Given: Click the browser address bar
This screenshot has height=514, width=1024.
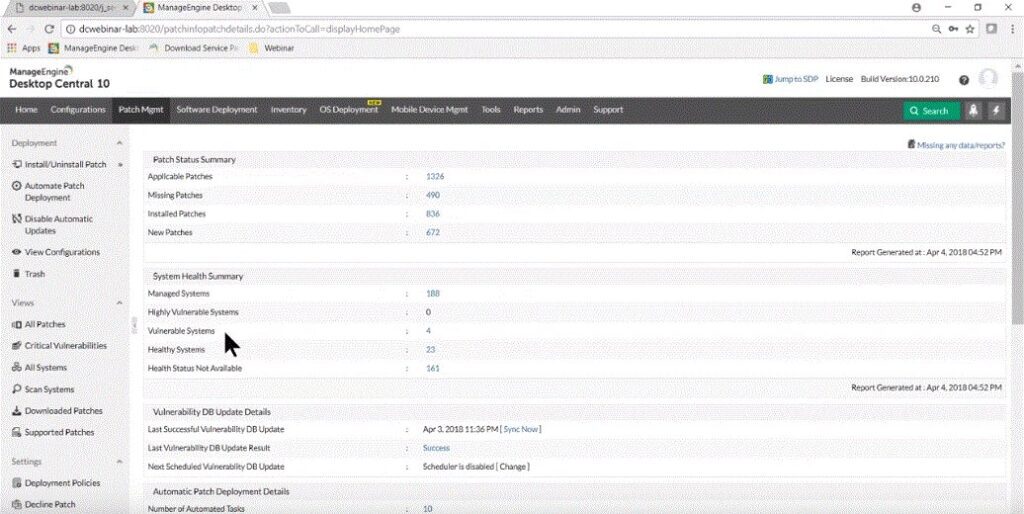Looking at the screenshot, I should 496,29.
